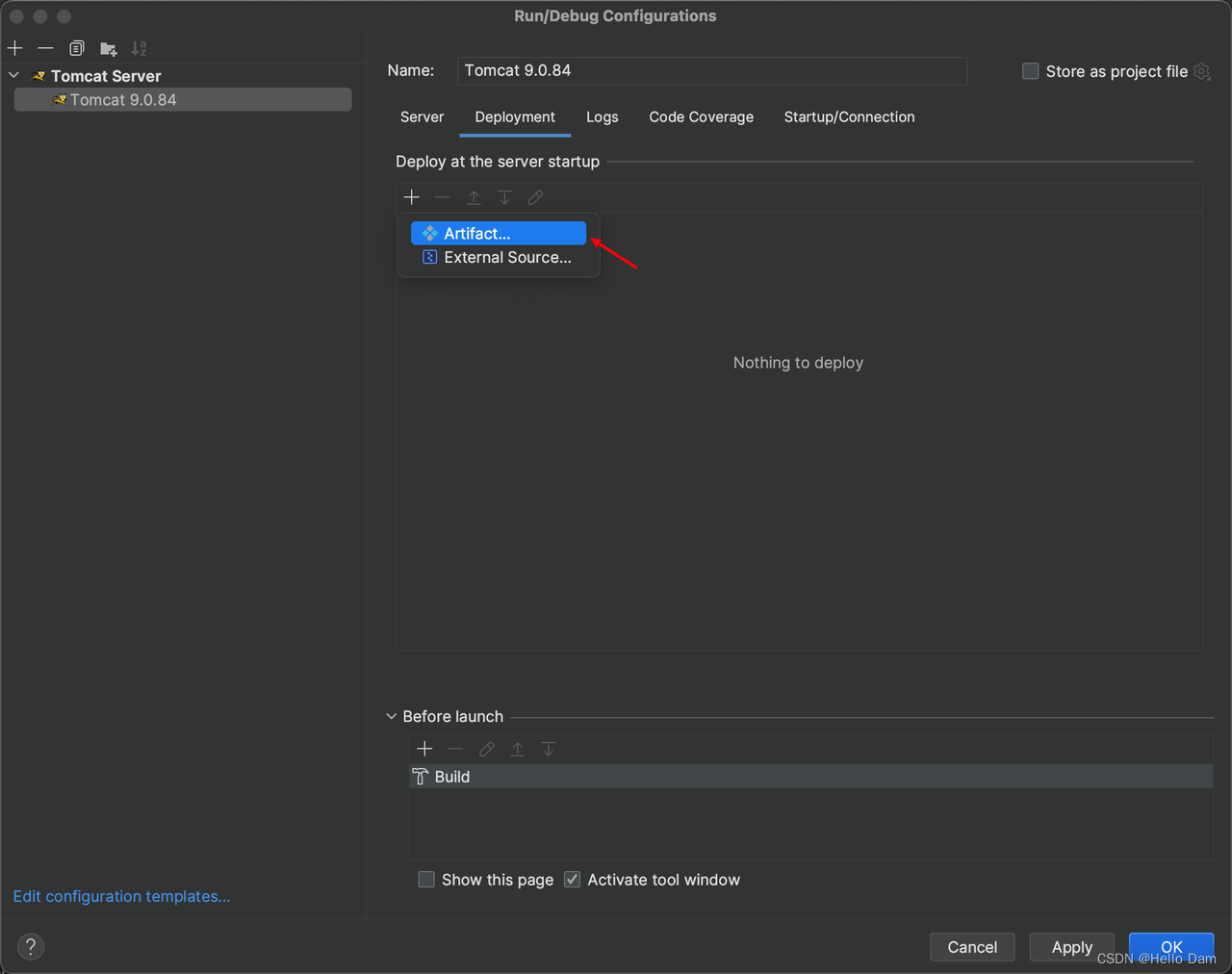Click gear icon beside Store as project file
The width and height of the screenshot is (1232, 974).
click(1201, 71)
